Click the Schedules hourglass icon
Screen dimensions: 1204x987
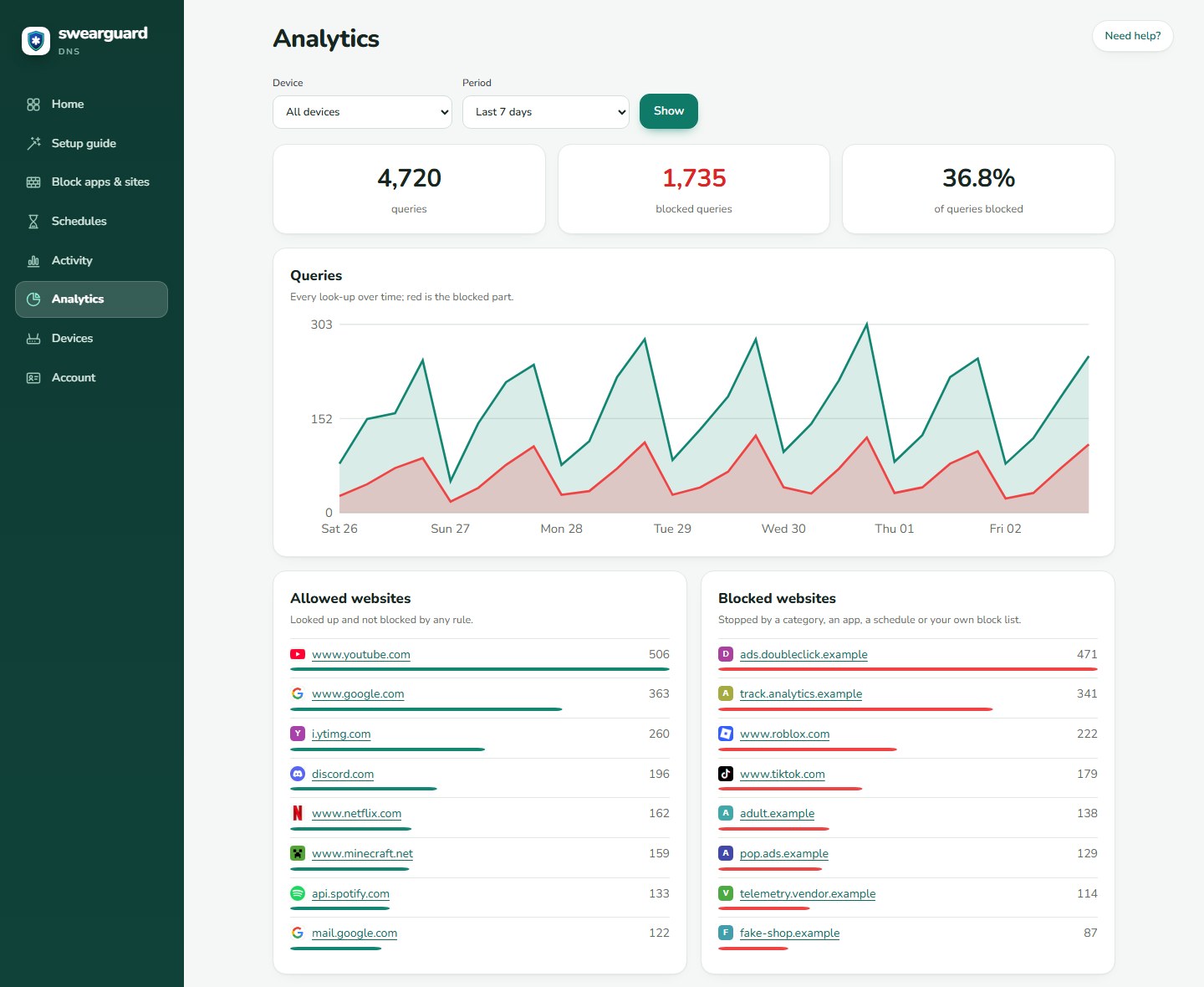(x=33, y=222)
